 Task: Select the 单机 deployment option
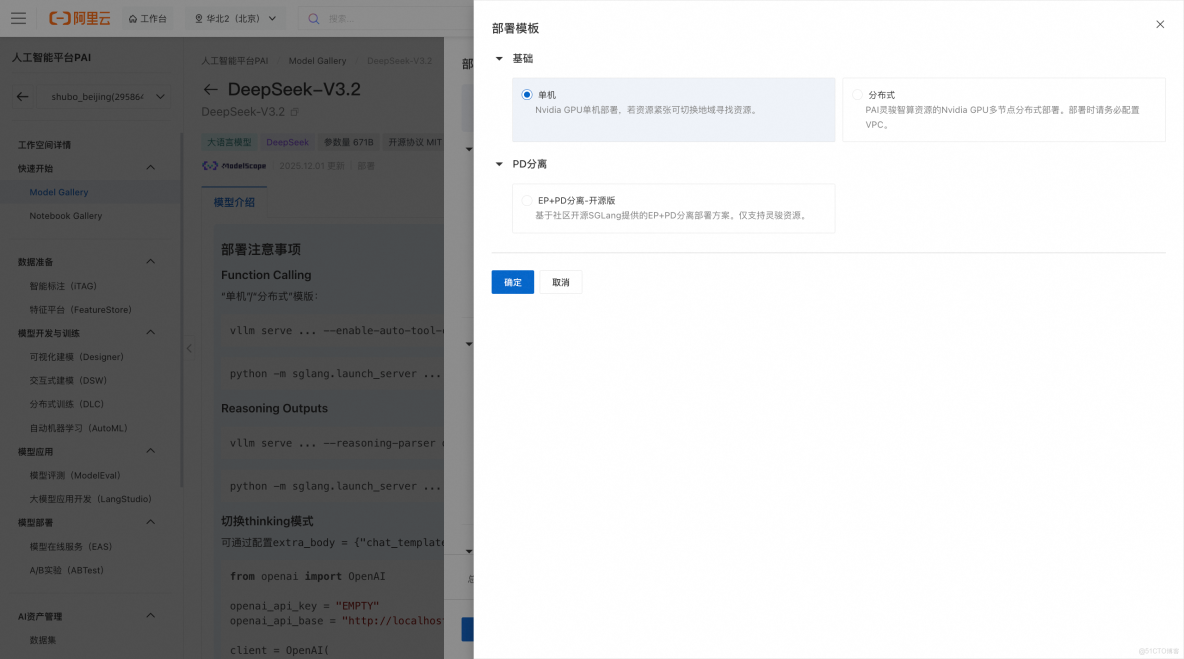pyautogui.click(x=526, y=94)
